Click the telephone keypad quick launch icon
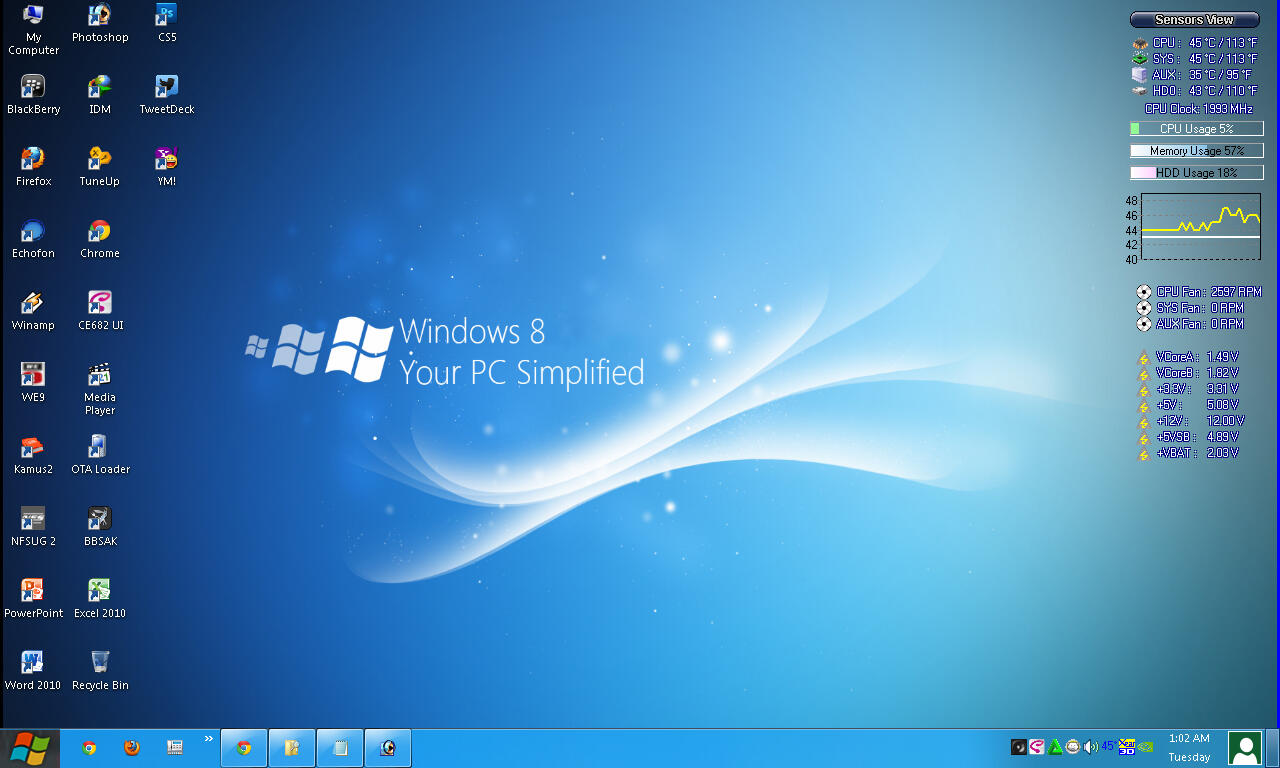 click(175, 748)
